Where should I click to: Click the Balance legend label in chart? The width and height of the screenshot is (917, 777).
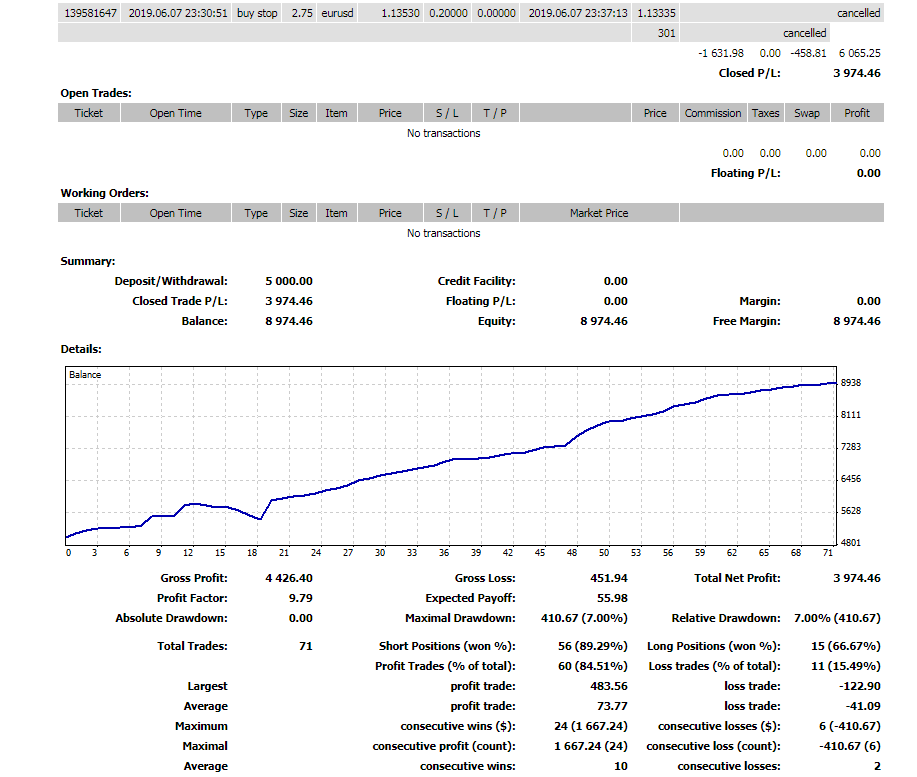pyautogui.click(x=85, y=375)
